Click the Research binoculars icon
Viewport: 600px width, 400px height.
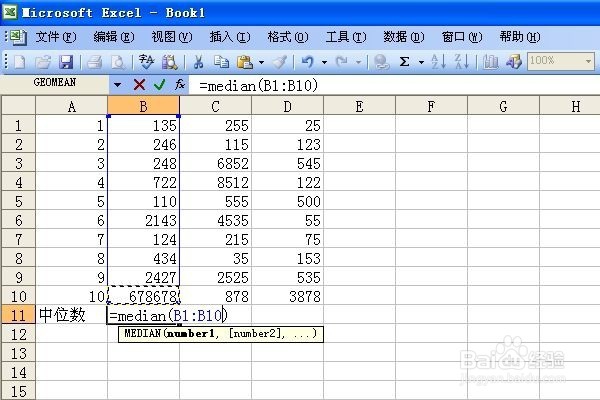170,62
